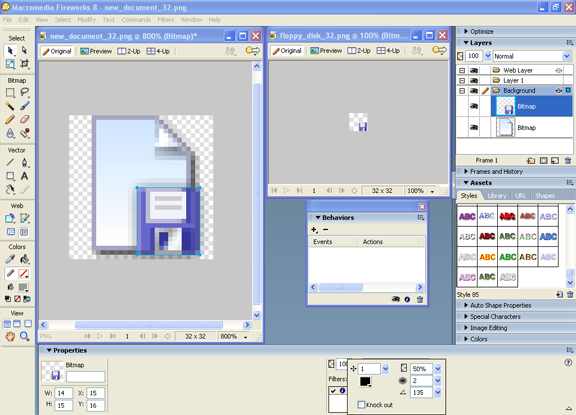Select the Pointer tool
Image resolution: width=576 pixels, height=415 pixels.
pos(10,50)
